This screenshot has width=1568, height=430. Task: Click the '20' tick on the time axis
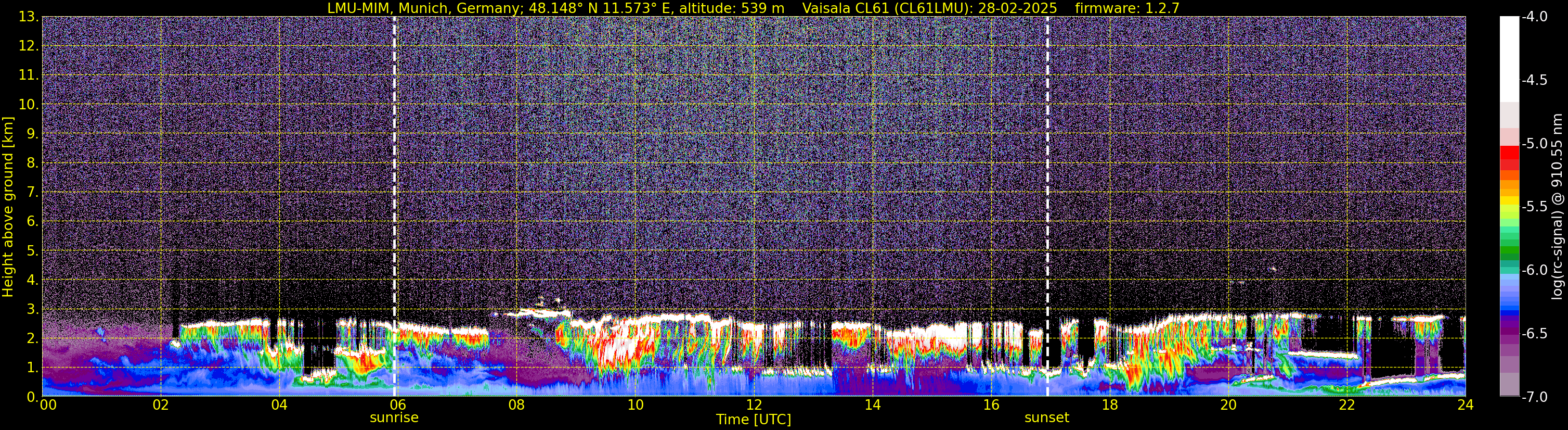click(1229, 406)
